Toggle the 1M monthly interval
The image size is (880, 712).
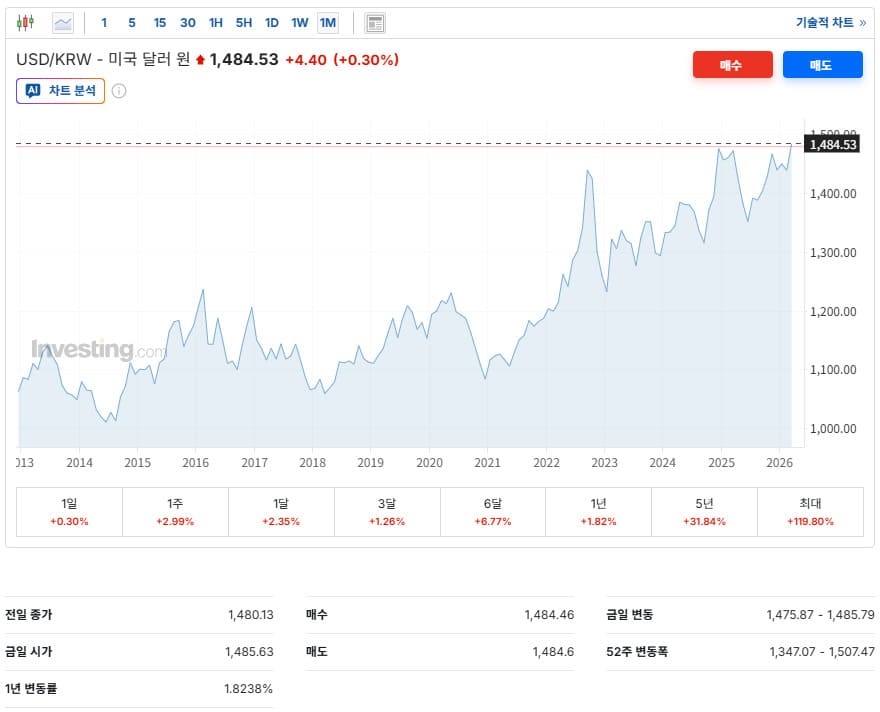click(328, 22)
